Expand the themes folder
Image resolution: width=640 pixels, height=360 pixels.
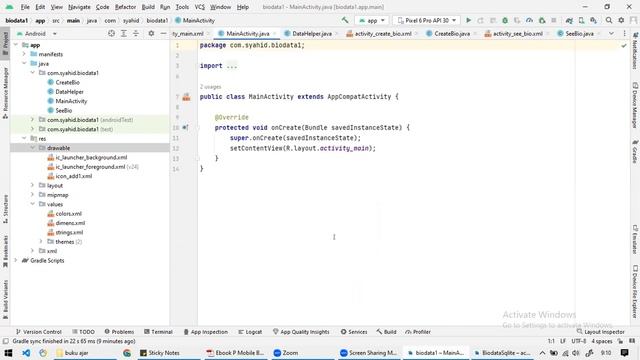click(x=41, y=242)
